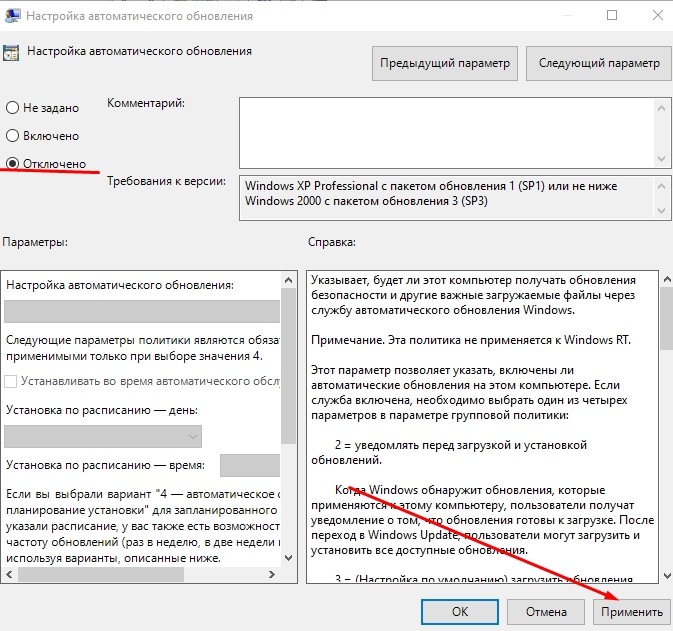Click the "Если вы выбрали вариант" paragraph
The image size is (673, 631).
click(143, 526)
